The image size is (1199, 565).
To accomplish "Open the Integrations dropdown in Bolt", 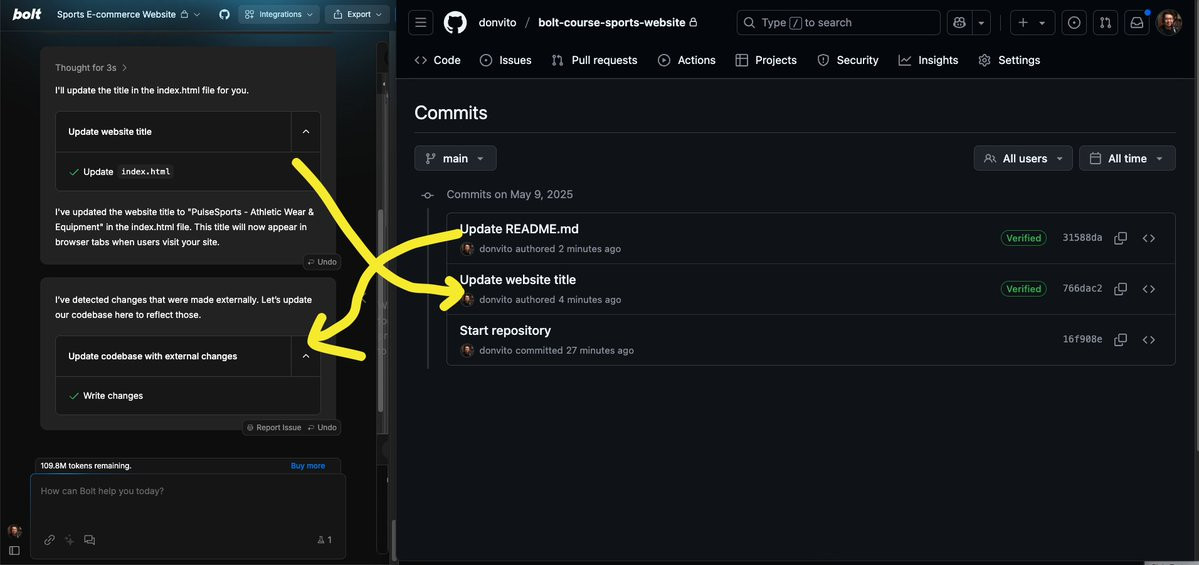I will (x=279, y=14).
